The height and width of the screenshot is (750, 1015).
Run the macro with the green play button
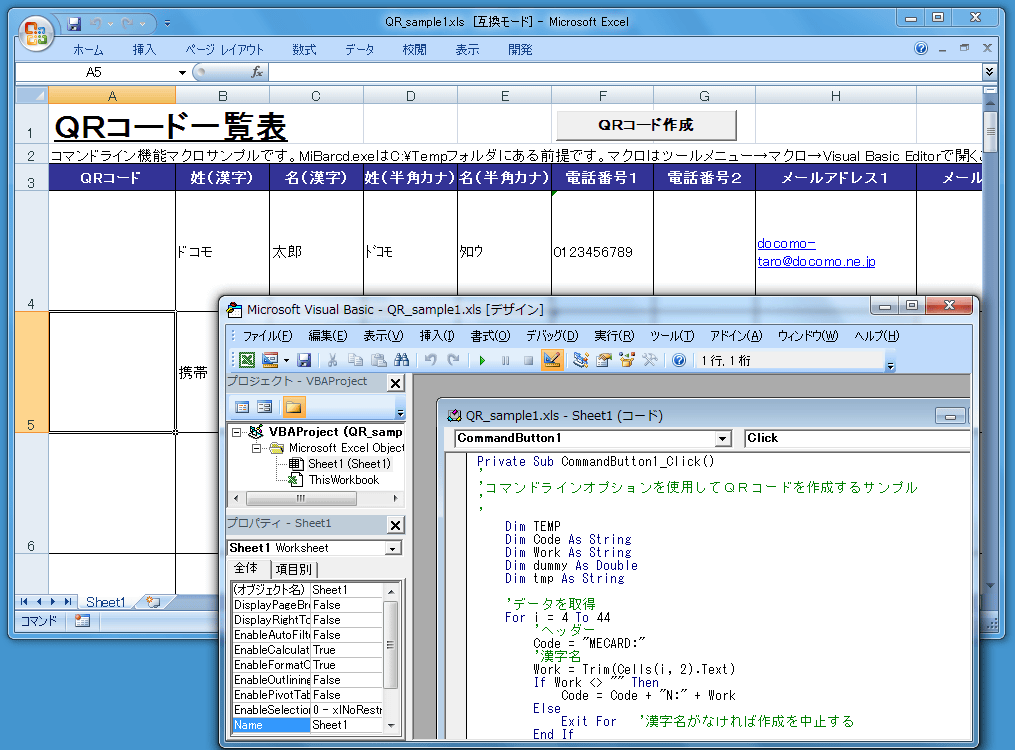482,360
